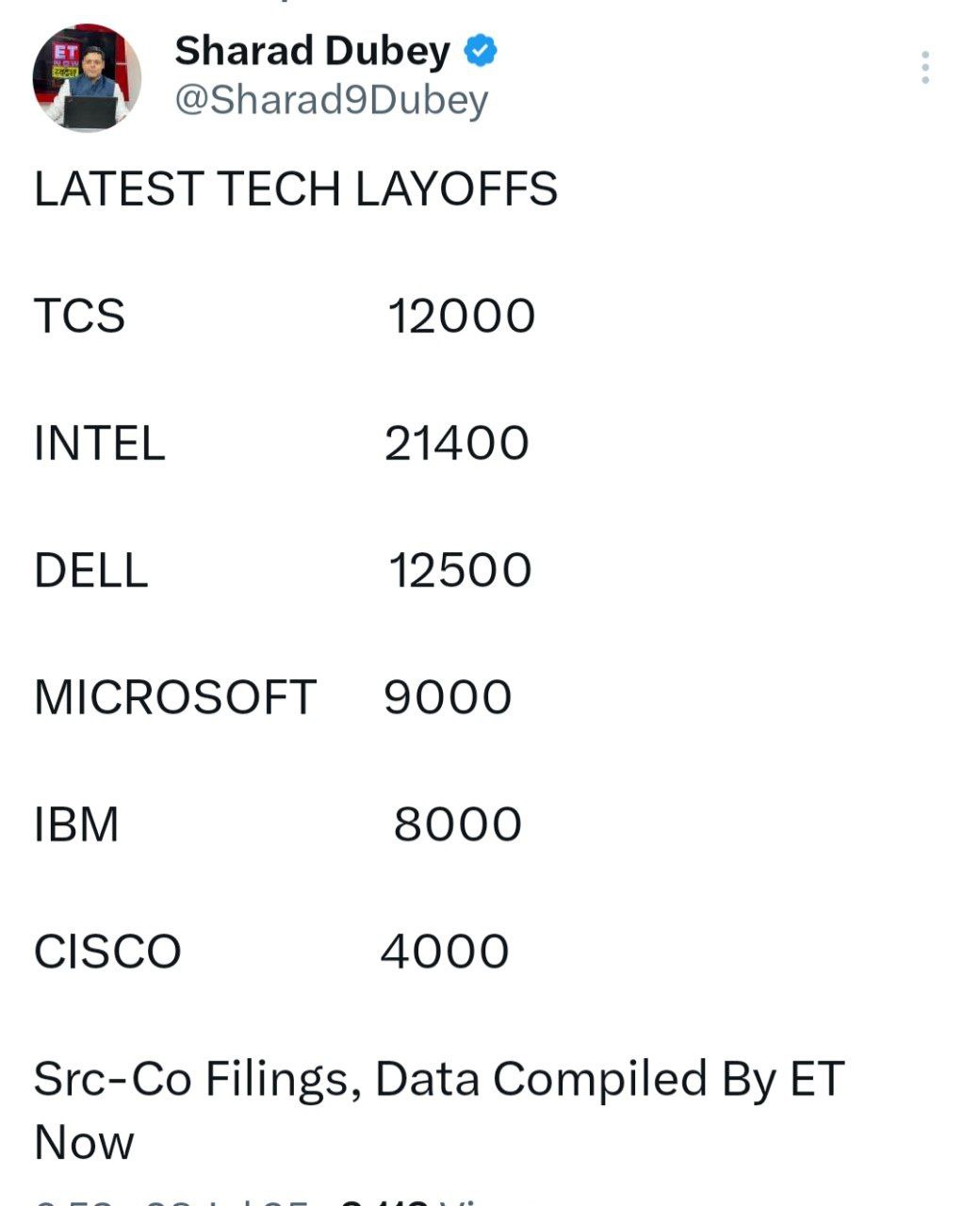Viewport: 980px width, 1206px height.
Task: Tap the 9000 figure beside MICROSOFT
Action: click(448, 697)
